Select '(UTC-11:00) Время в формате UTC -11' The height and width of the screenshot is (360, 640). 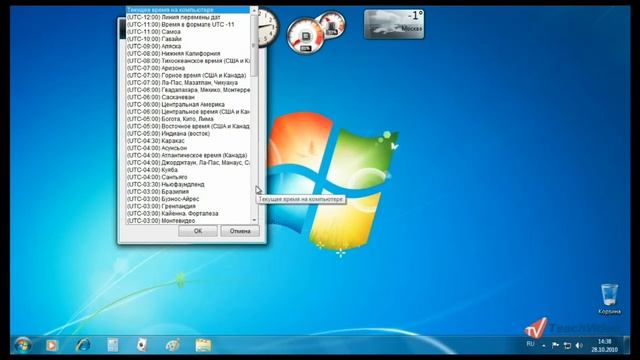(188, 24)
